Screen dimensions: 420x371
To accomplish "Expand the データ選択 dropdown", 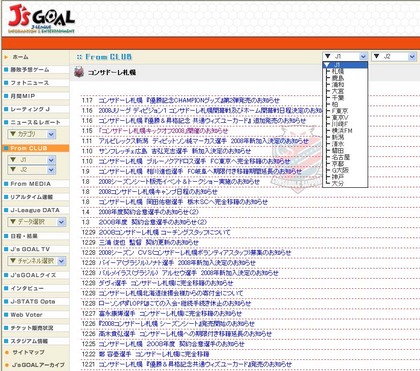I will click(x=37, y=222).
